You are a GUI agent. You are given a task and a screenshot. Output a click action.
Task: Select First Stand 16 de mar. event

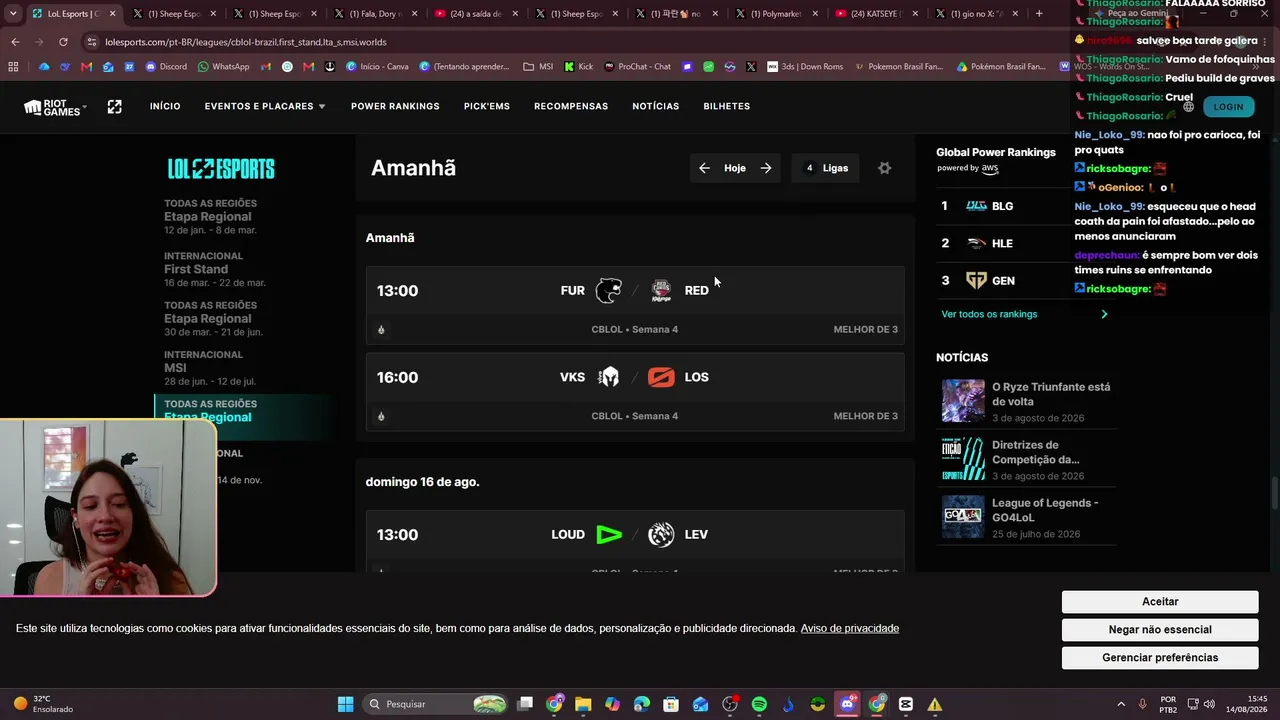215,269
